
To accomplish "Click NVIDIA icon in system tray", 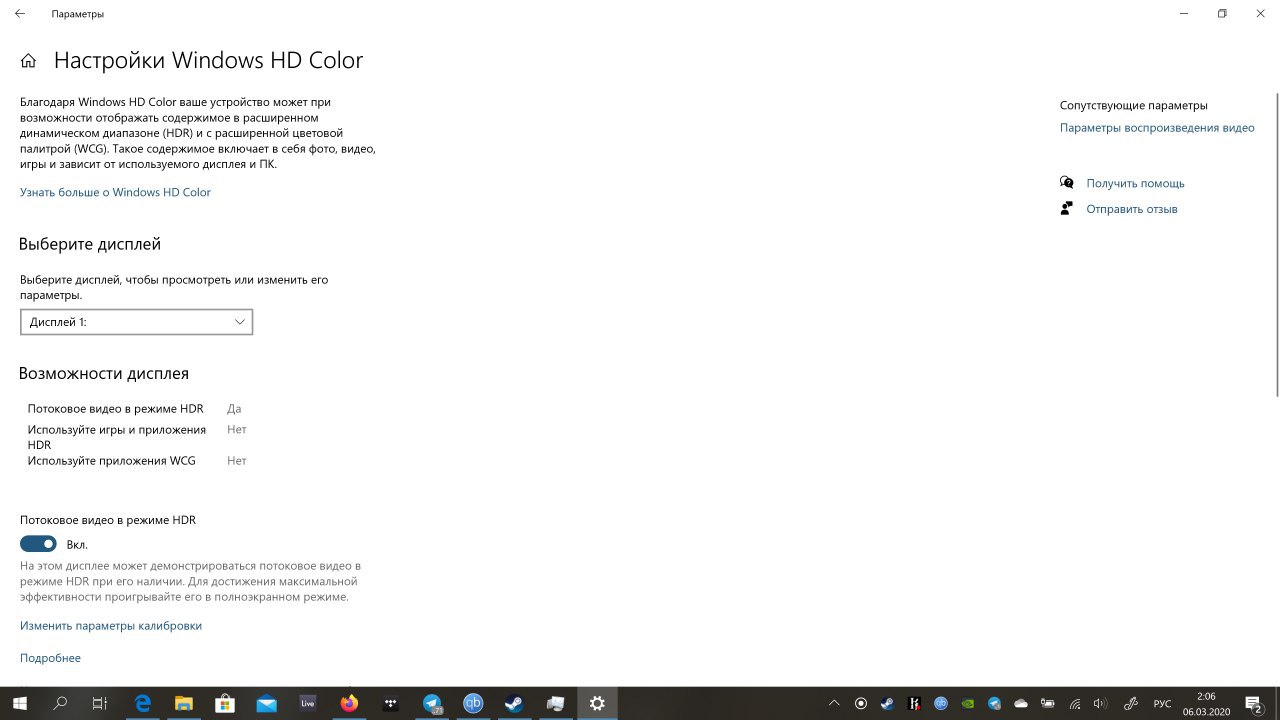I will point(968,704).
